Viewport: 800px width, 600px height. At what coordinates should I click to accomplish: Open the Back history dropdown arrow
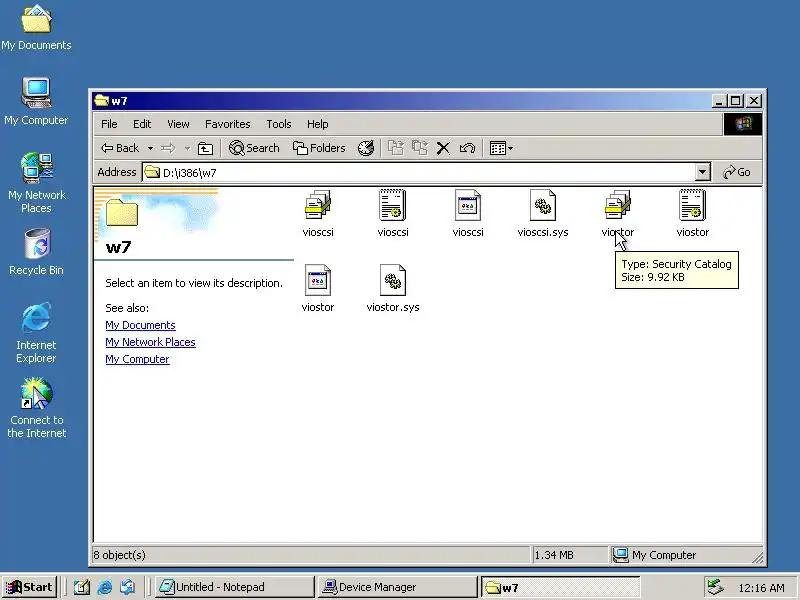click(150, 148)
